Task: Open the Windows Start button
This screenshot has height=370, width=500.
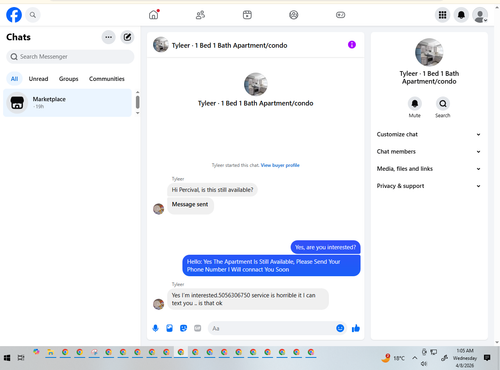Action: point(7,358)
